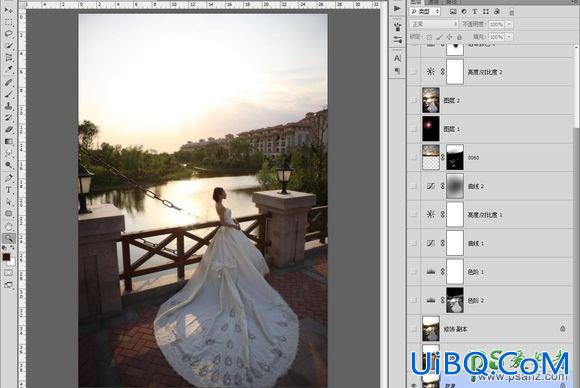The height and width of the screenshot is (388, 580).
Task: Select the Crop tool
Action: 8,58
